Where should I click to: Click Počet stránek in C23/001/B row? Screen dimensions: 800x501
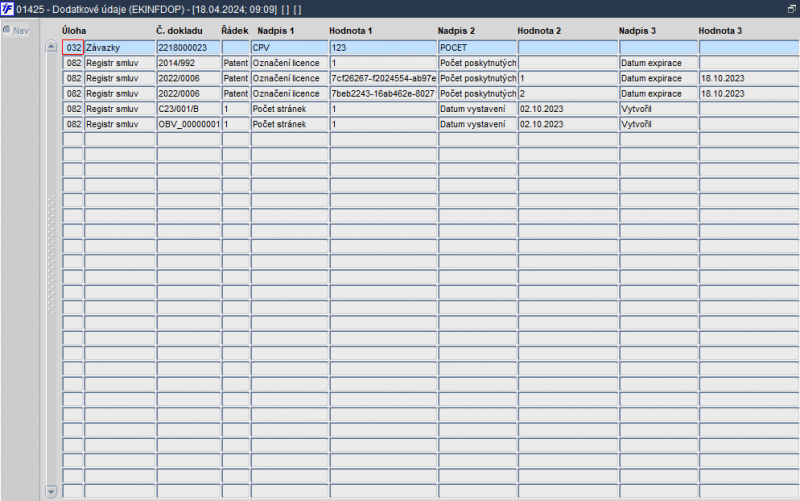[289, 109]
